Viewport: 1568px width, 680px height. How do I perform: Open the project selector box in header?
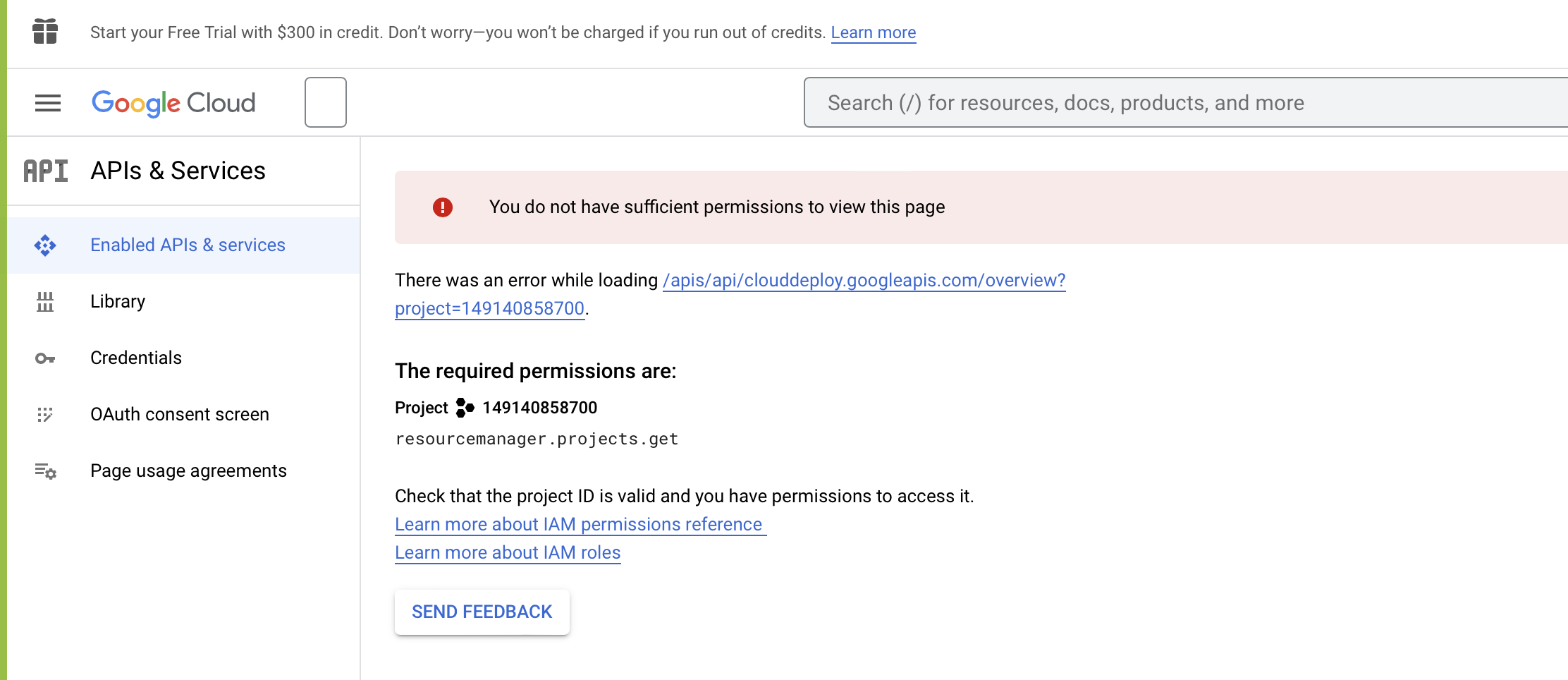[325, 102]
